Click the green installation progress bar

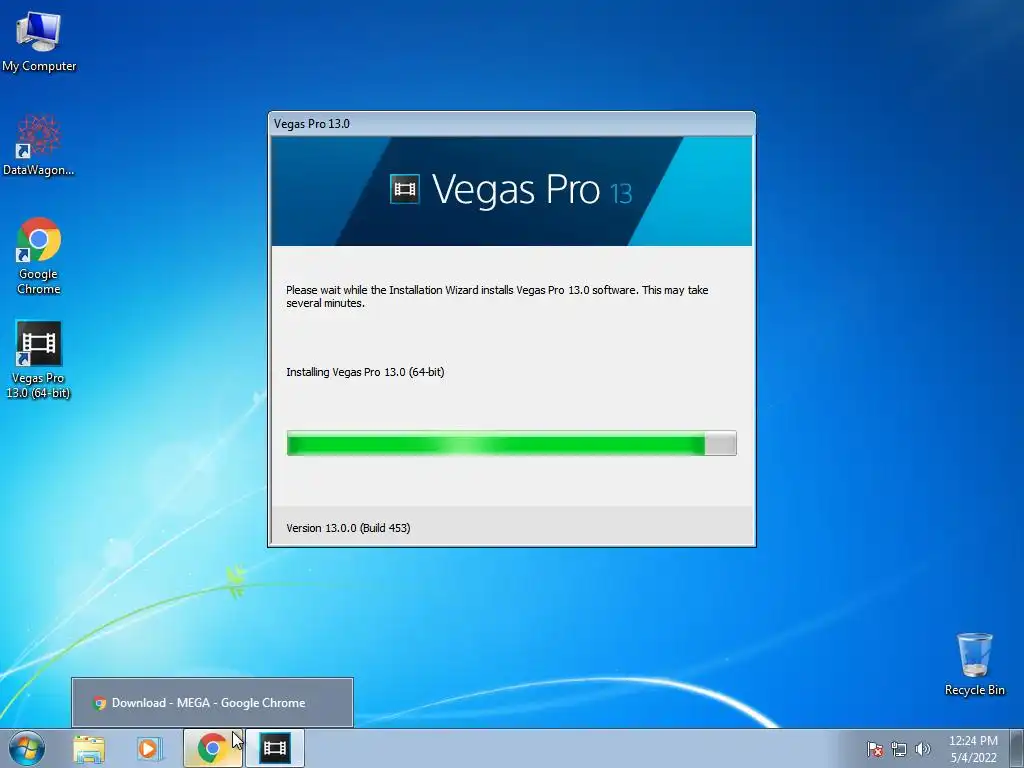511,443
